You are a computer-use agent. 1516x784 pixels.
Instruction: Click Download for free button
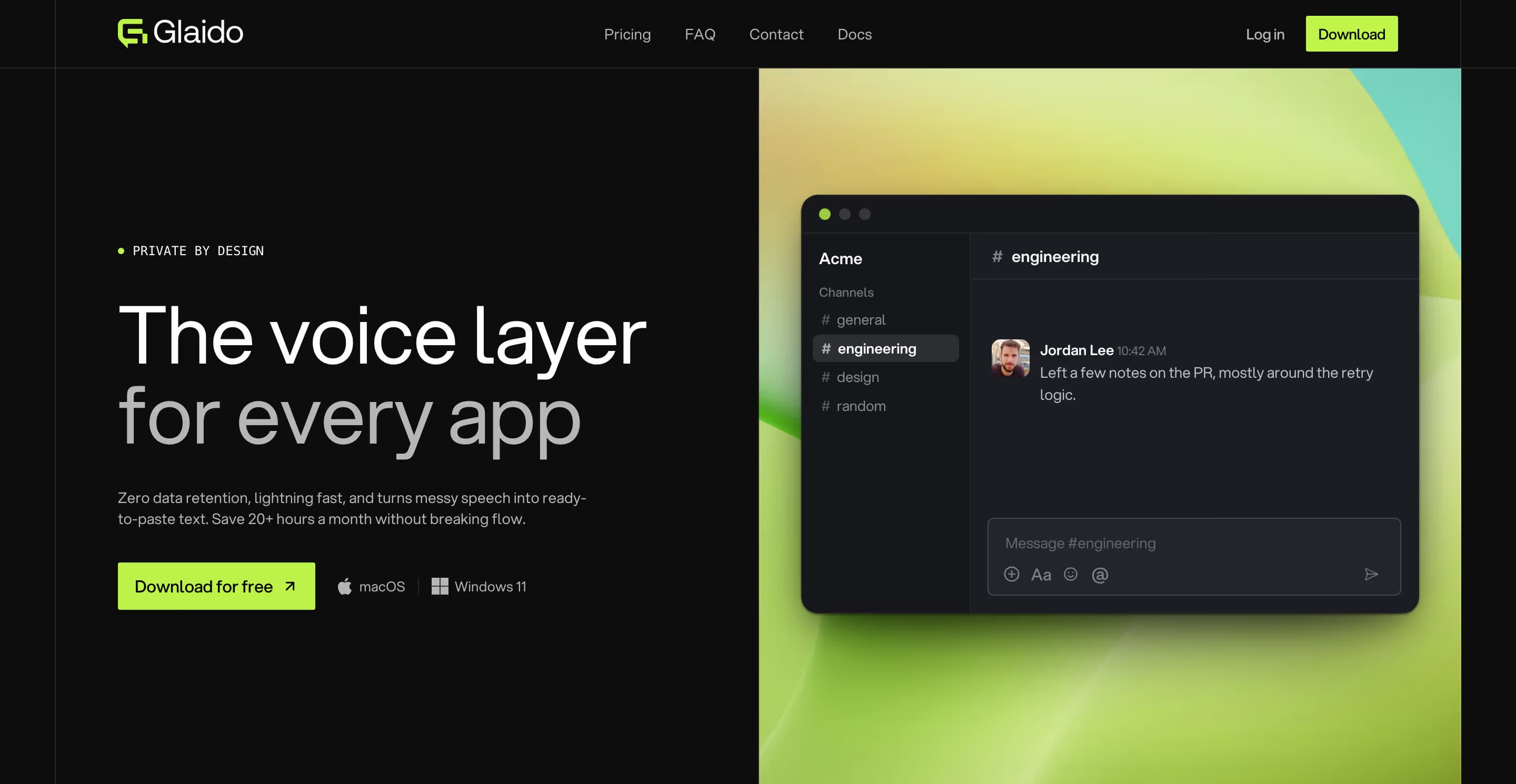tap(216, 586)
